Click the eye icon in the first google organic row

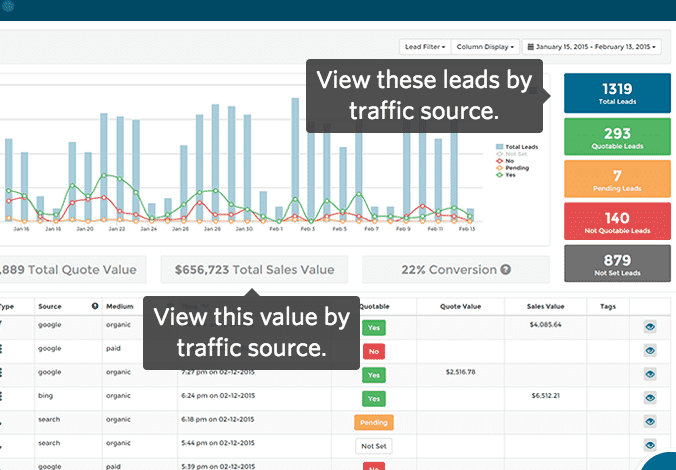pyautogui.click(x=650, y=326)
